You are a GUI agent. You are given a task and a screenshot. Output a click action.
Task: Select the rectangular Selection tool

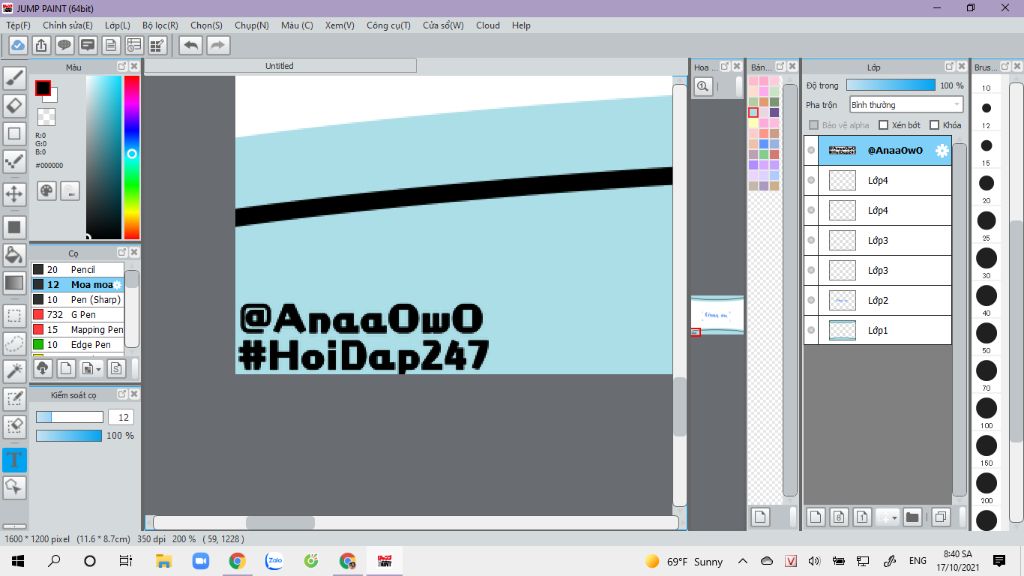click(x=14, y=316)
